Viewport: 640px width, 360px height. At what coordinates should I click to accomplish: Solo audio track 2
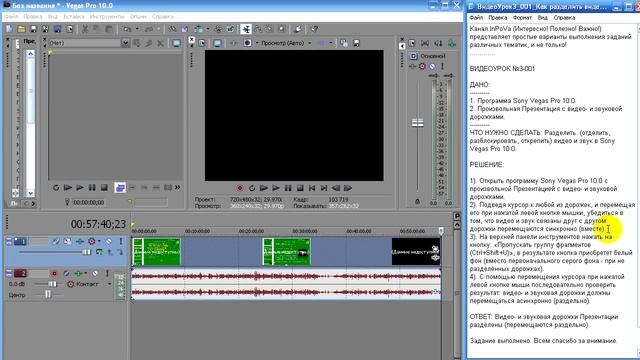coord(107,273)
